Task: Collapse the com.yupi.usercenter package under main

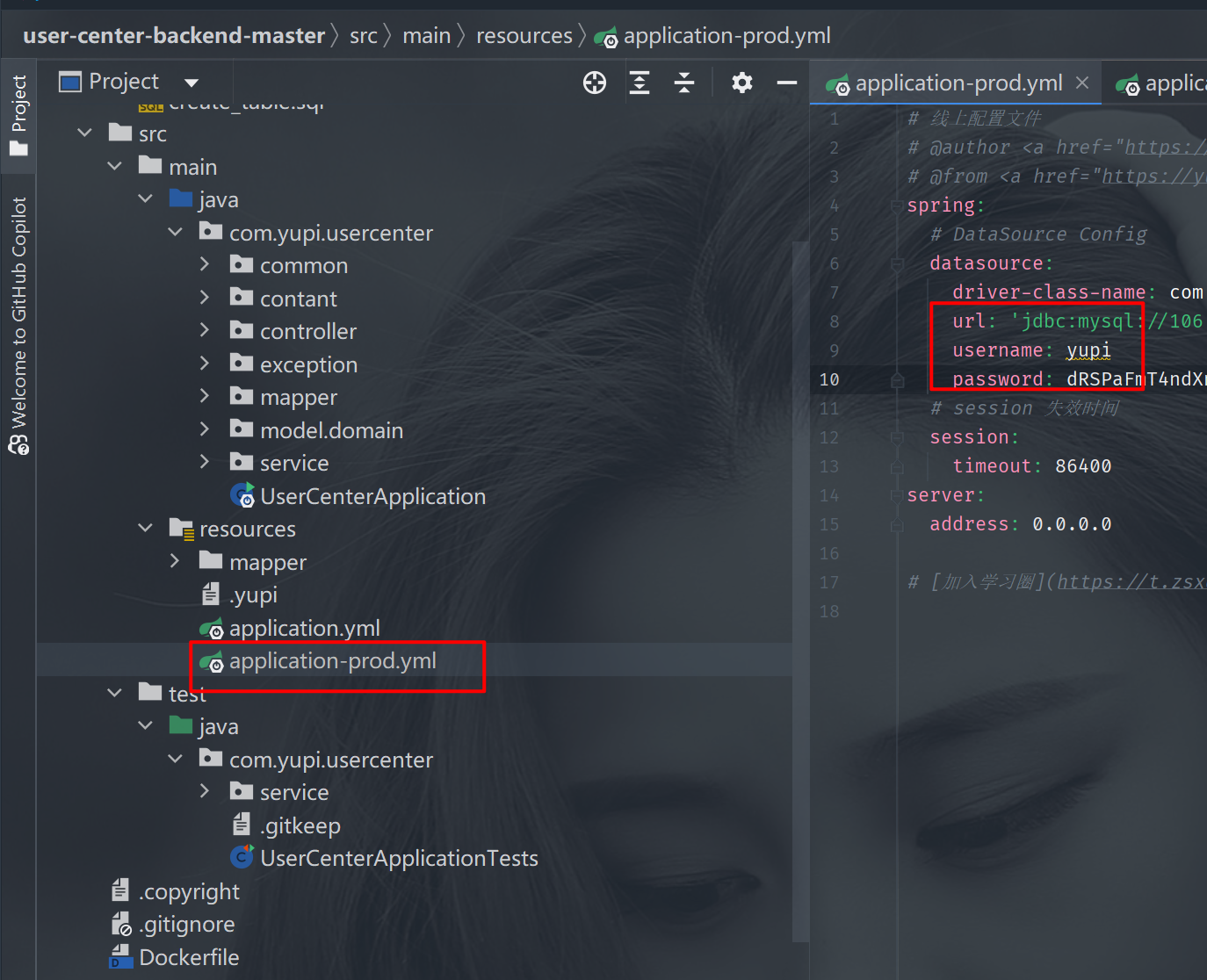Action: (176, 233)
